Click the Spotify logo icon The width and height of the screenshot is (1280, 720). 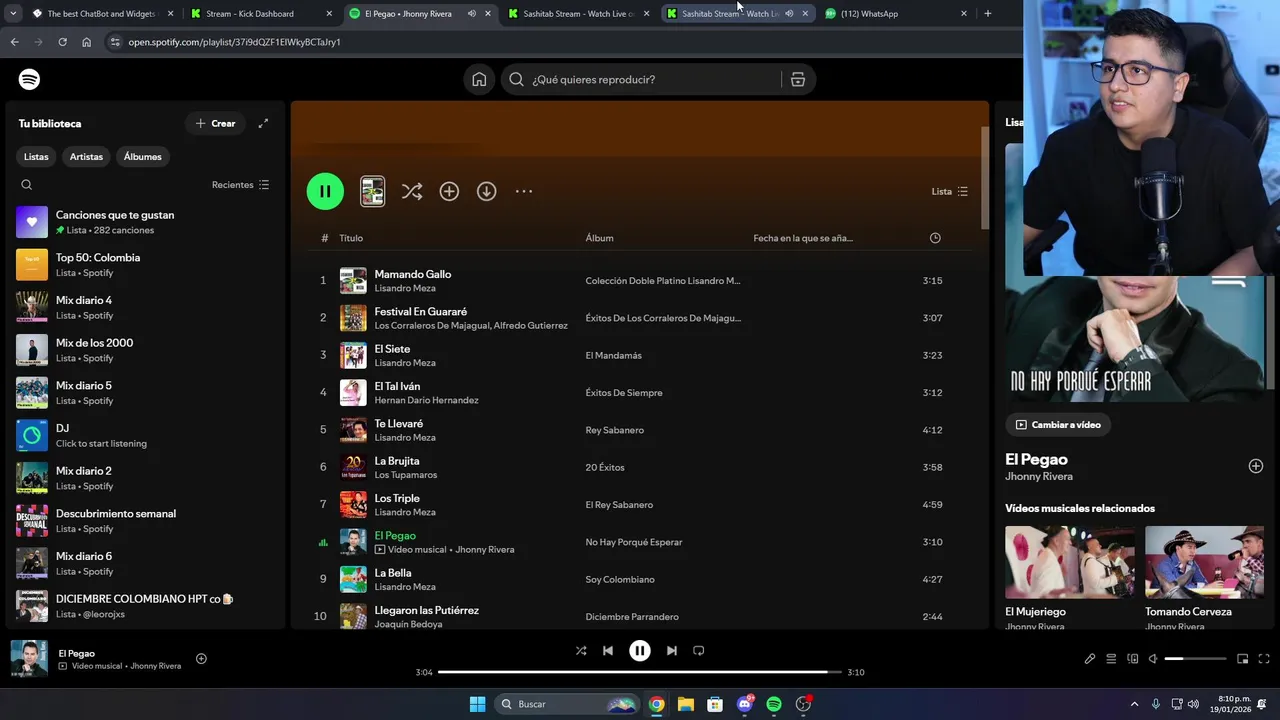pyautogui.click(x=30, y=79)
